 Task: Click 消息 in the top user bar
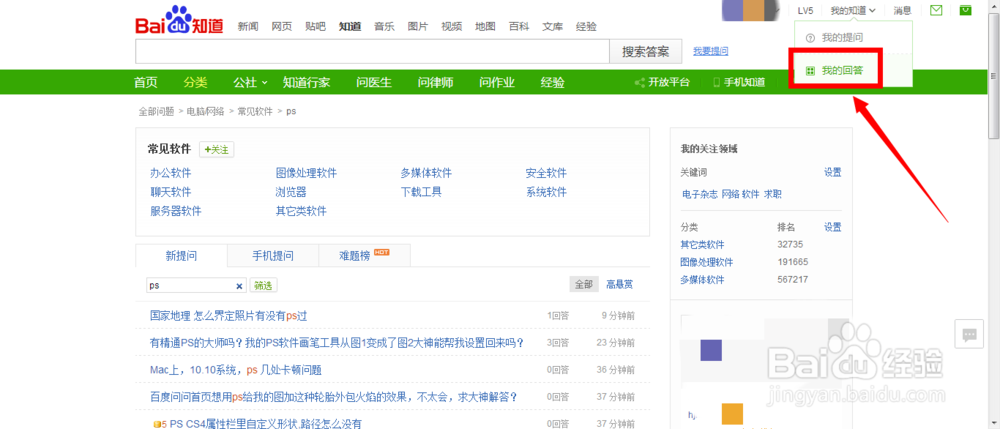[x=902, y=10]
